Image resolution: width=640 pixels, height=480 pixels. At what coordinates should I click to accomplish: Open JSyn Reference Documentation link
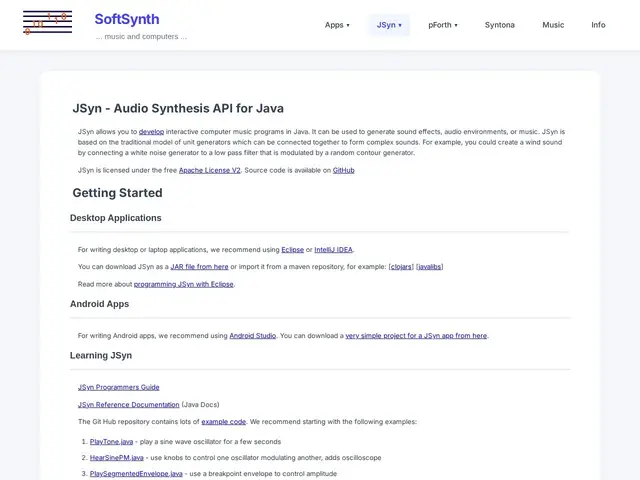coord(129,404)
